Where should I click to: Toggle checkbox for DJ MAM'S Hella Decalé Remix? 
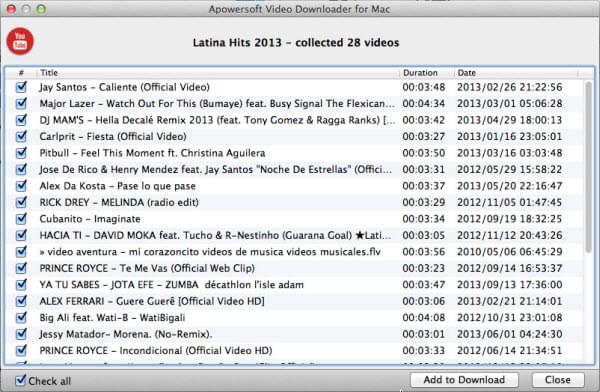click(21, 120)
